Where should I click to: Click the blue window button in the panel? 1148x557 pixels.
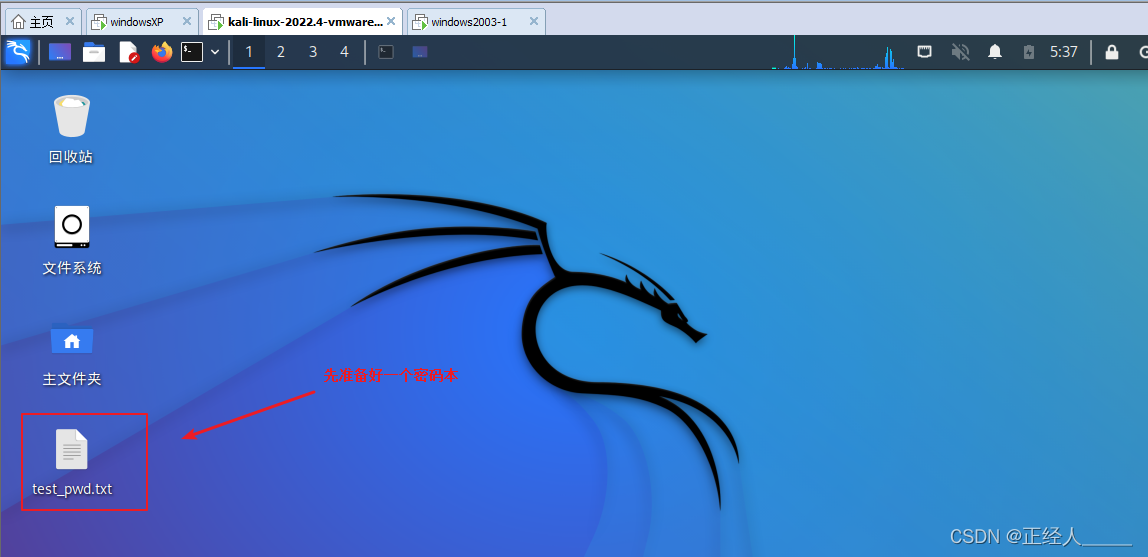click(x=420, y=52)
